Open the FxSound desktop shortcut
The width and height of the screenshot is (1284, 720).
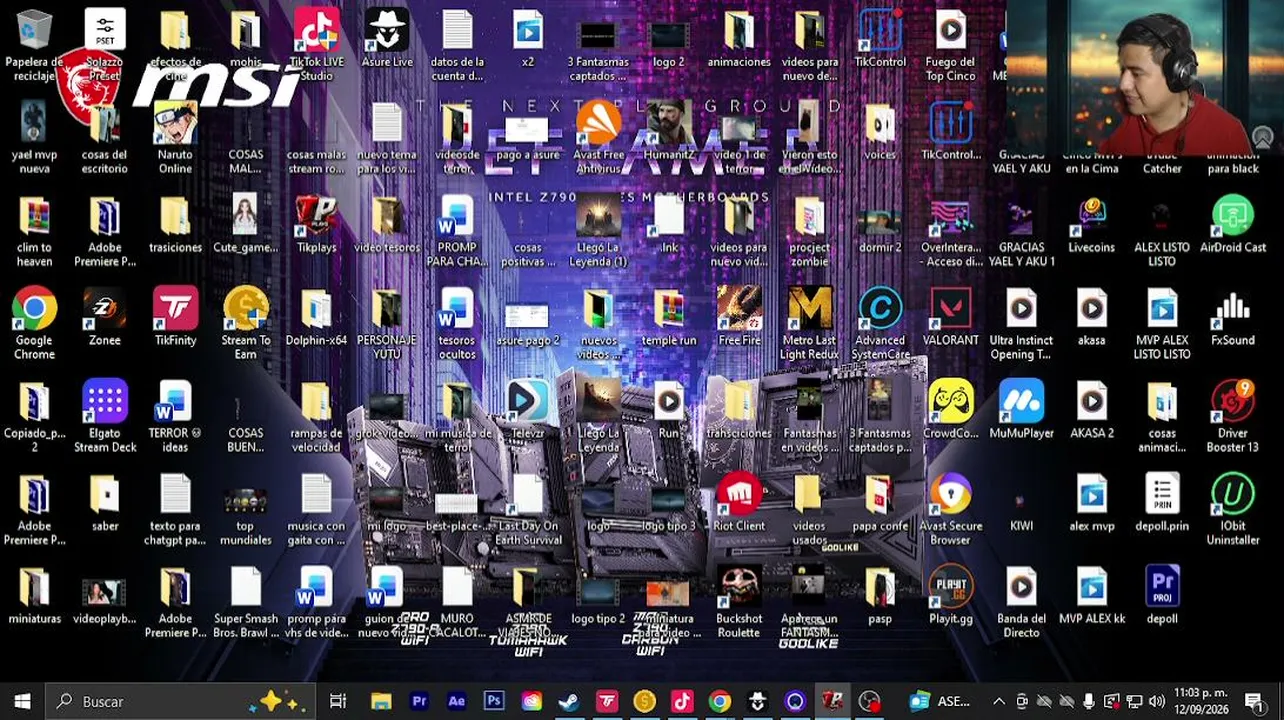coord(1233,318)
